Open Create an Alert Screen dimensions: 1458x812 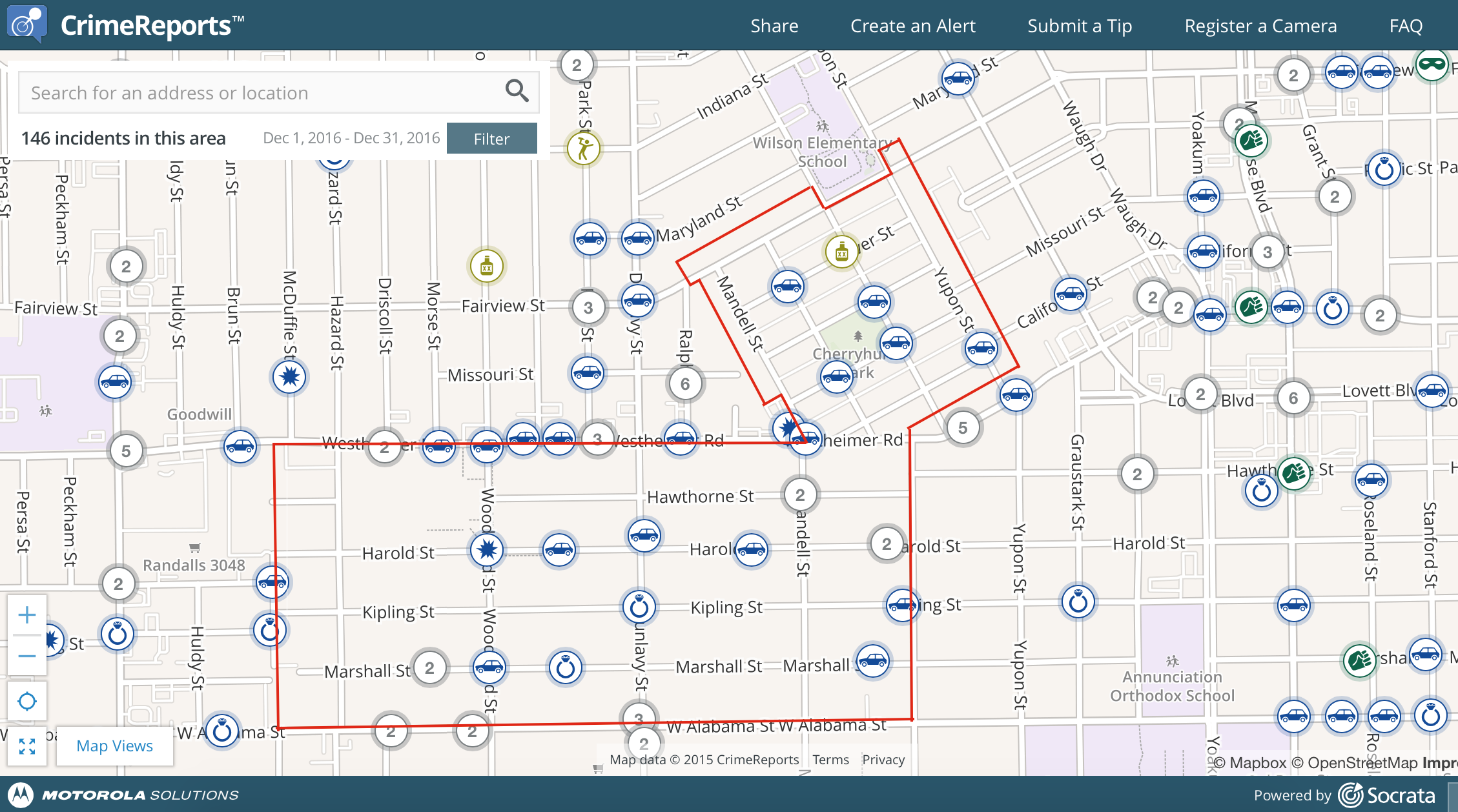(x=913, y=26)
